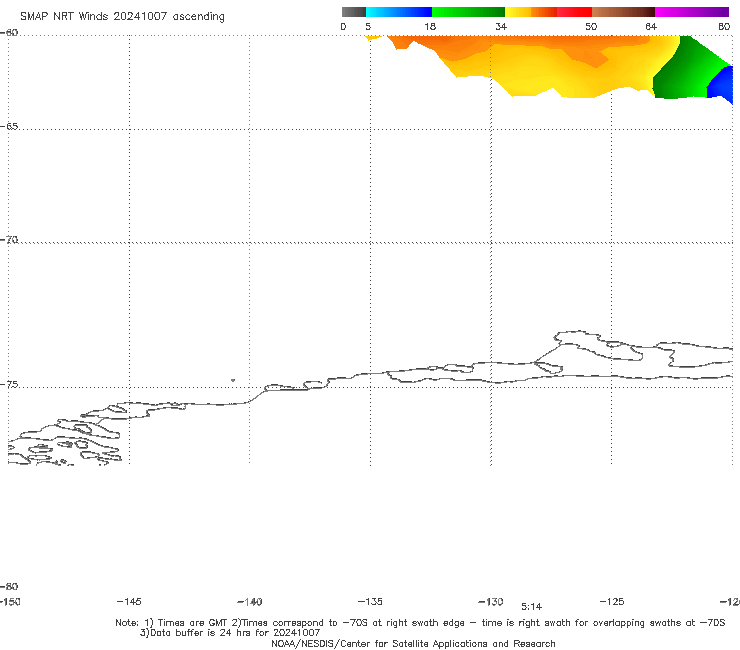
Task: Click the latitude label '-65'
Action: coord(9,127)
